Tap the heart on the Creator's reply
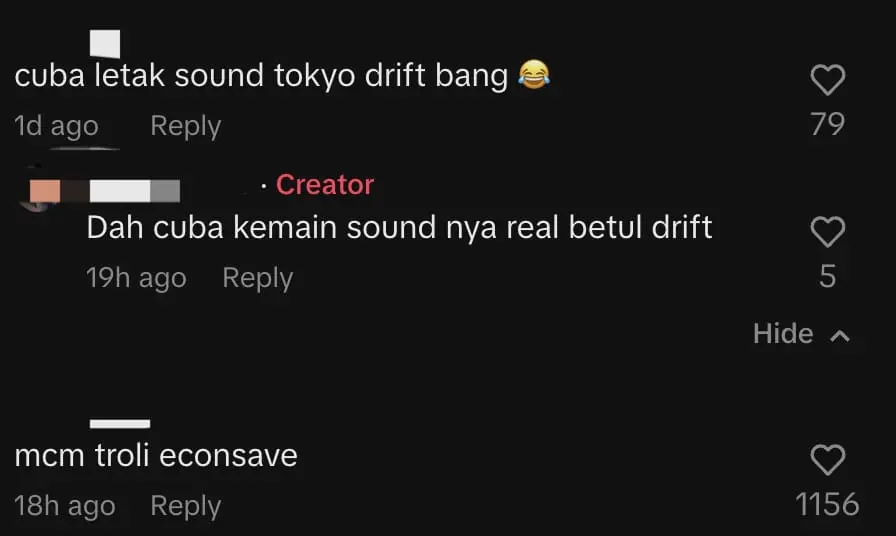Screen dimensions: 896x536 tap(827, 233)
